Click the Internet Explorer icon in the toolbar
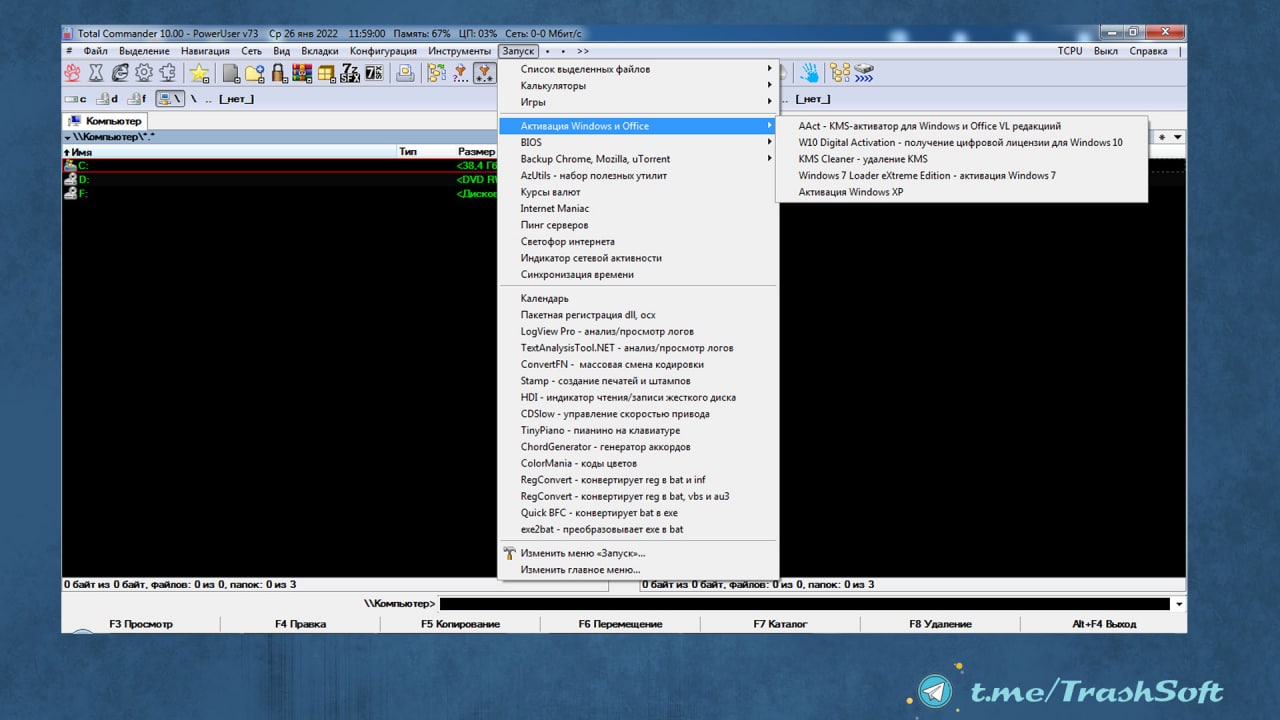 (x=120, y=72)
